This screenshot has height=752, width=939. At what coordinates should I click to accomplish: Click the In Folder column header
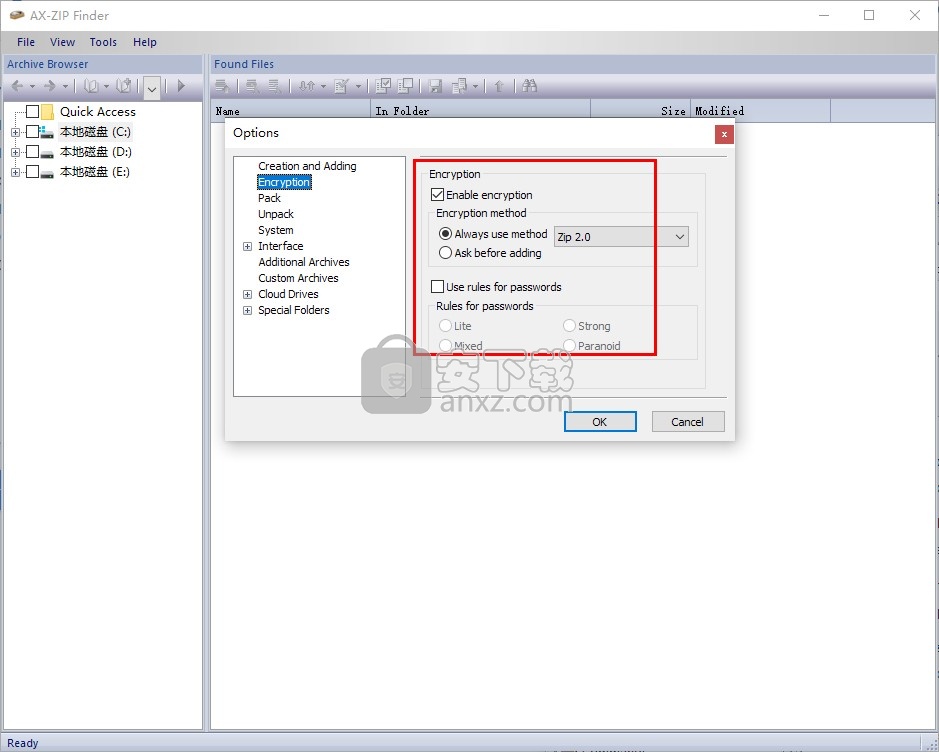(x=481, y=111)
